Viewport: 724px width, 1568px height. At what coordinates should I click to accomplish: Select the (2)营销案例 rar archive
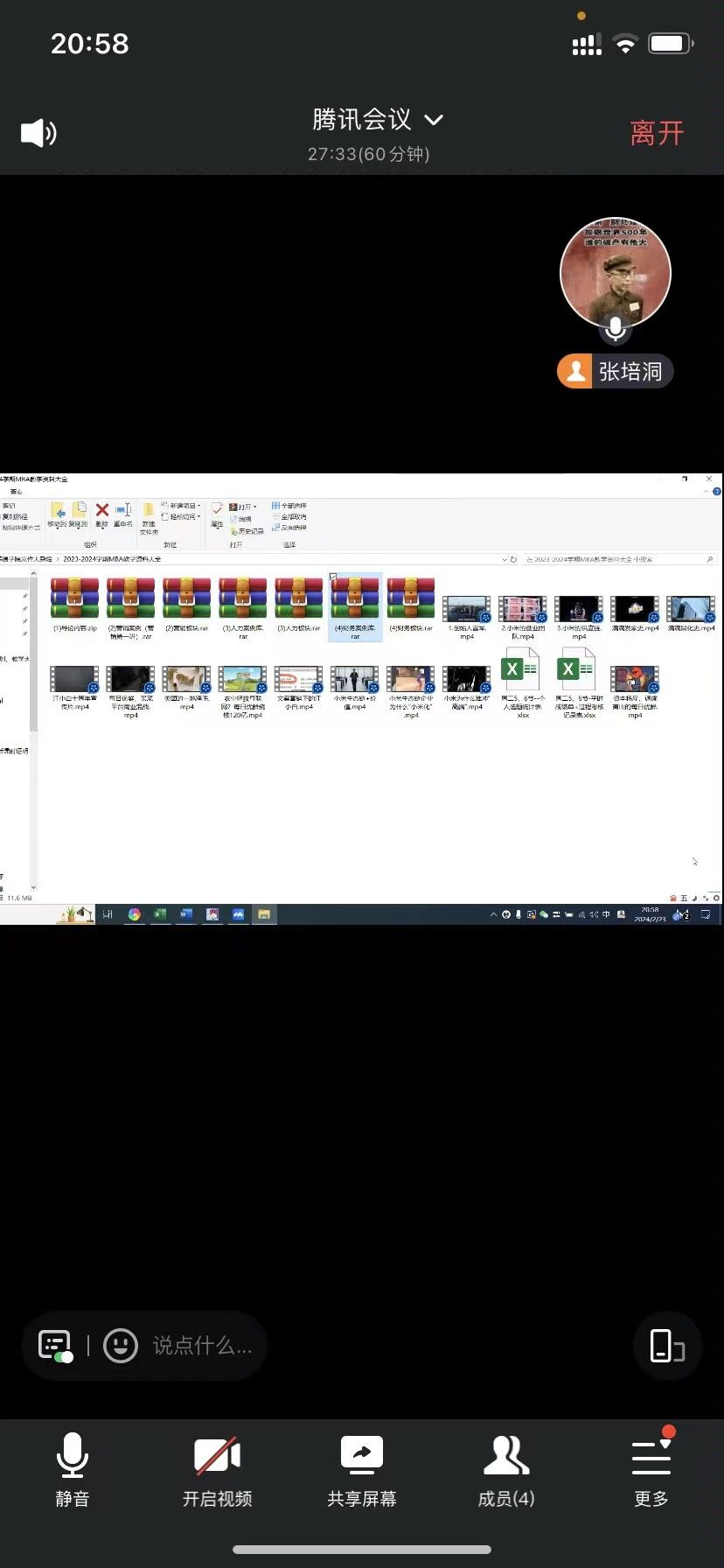click(130, 609)
